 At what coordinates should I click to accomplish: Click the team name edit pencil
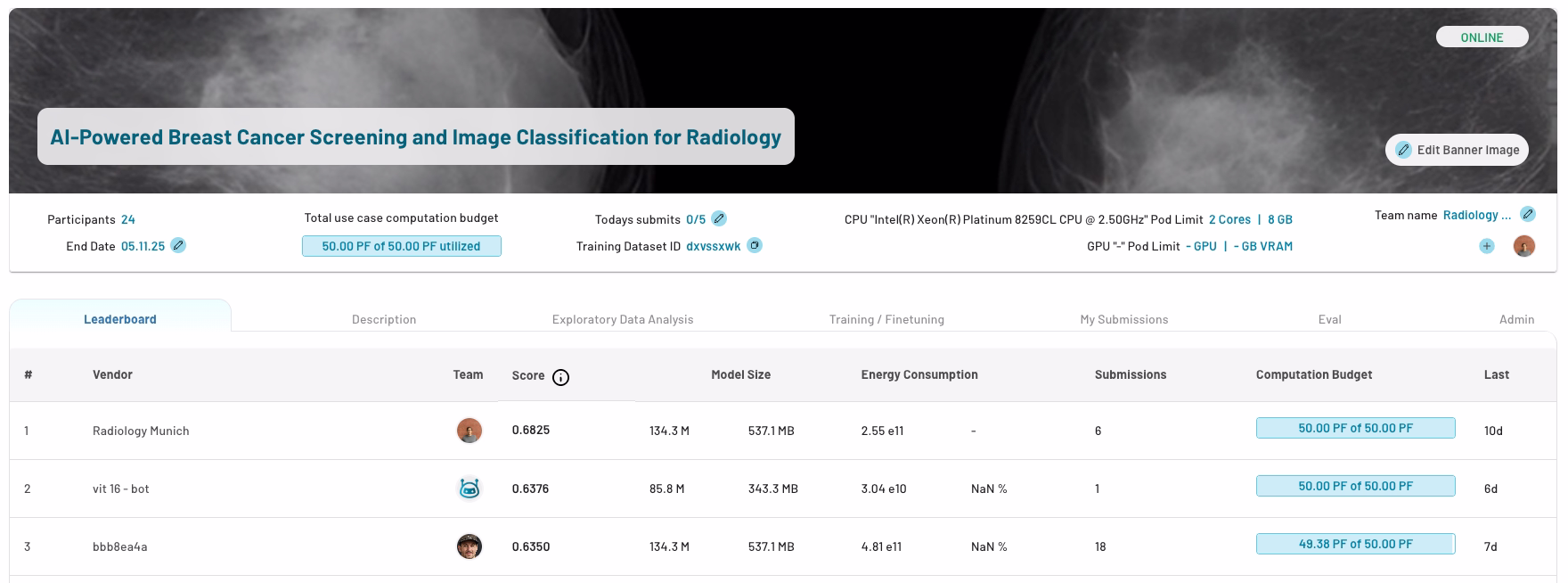(x=1527, y=214)
